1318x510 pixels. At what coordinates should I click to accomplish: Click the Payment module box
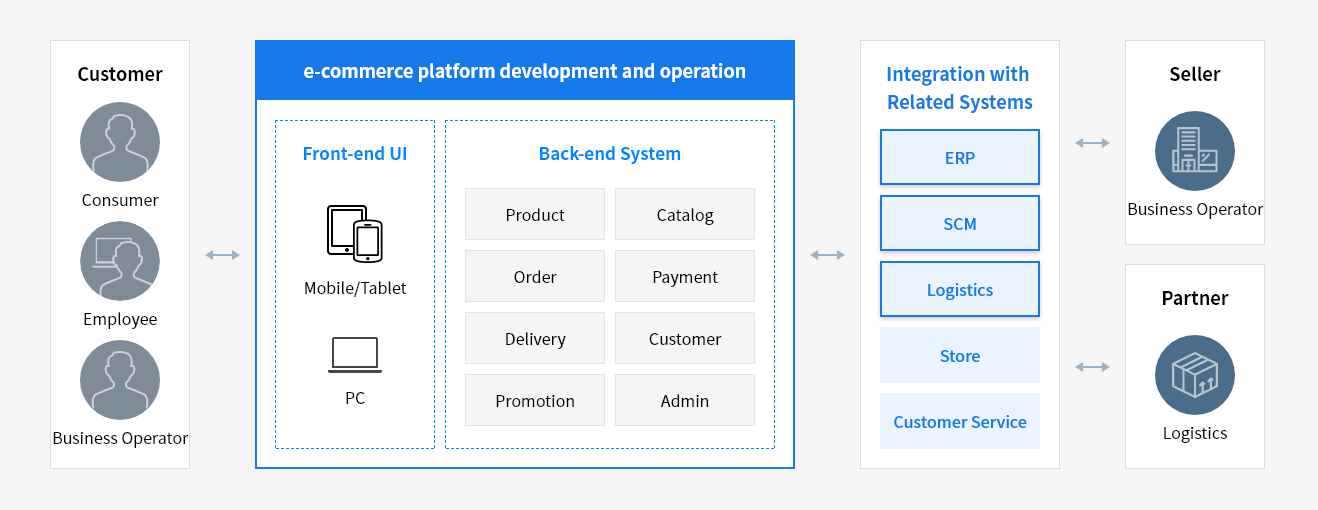pos(685,276)
